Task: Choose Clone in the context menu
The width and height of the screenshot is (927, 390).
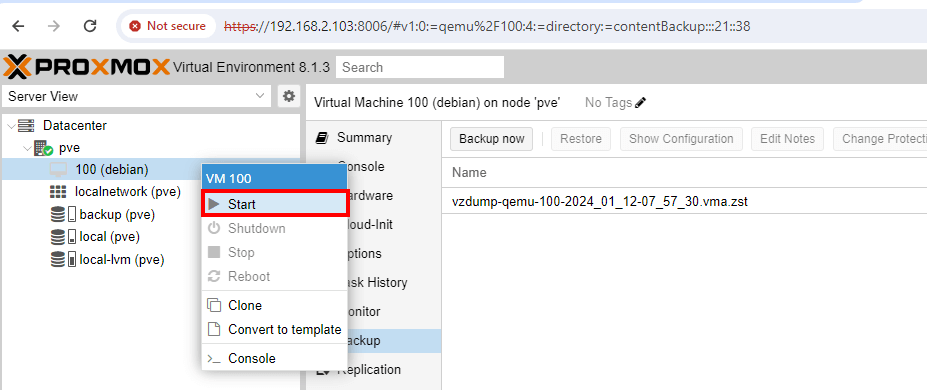Action: tap(274, 306)
